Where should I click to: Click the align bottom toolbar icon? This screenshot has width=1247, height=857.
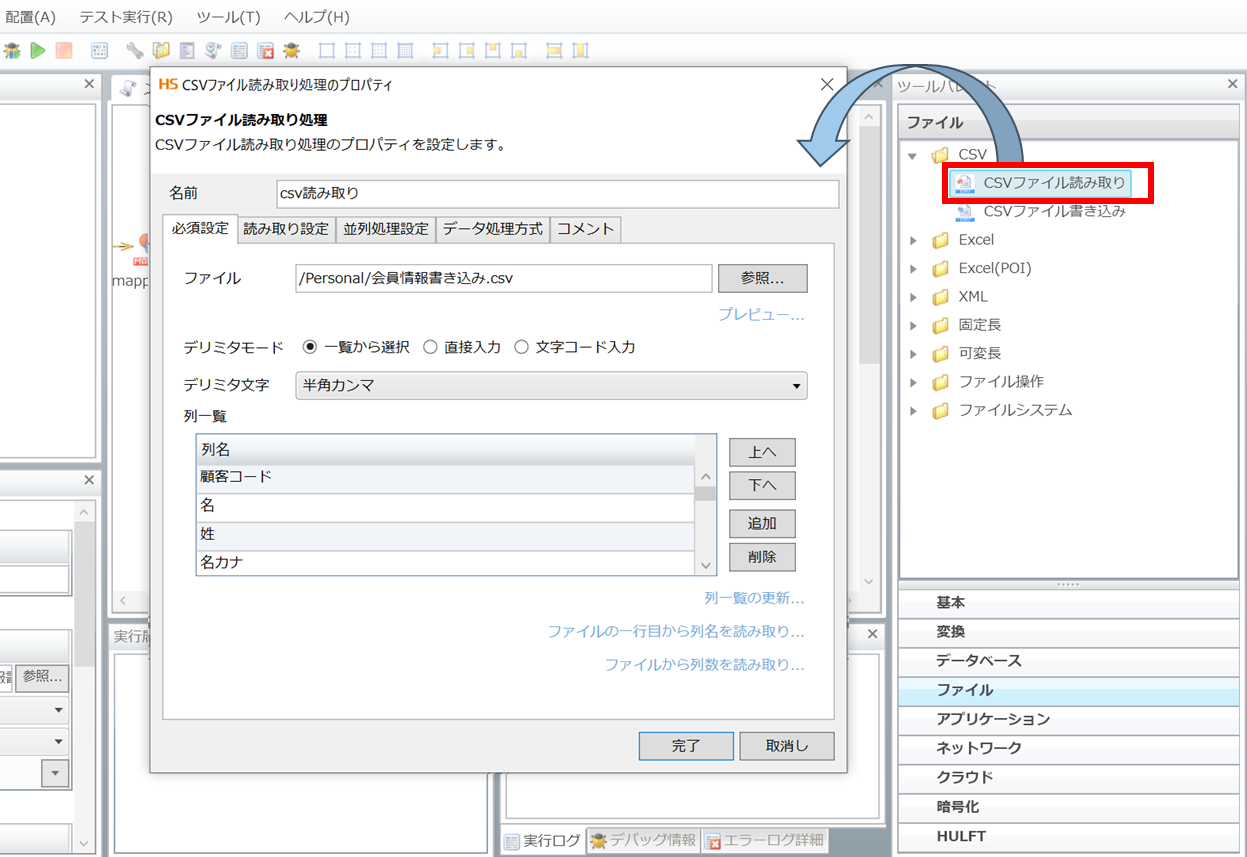519,50
